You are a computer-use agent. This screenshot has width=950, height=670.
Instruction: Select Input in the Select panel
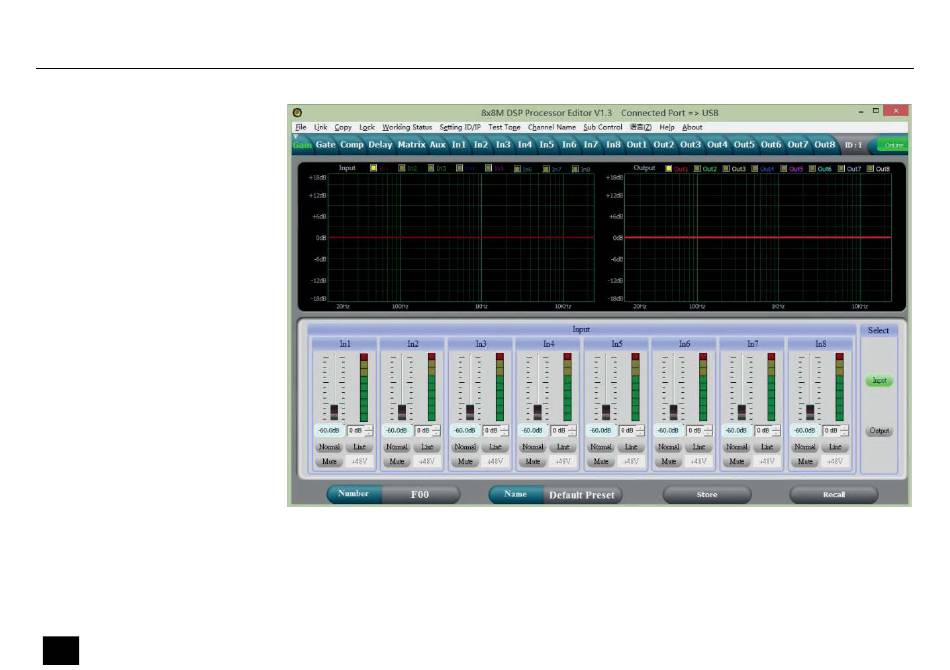pos(879,381)
